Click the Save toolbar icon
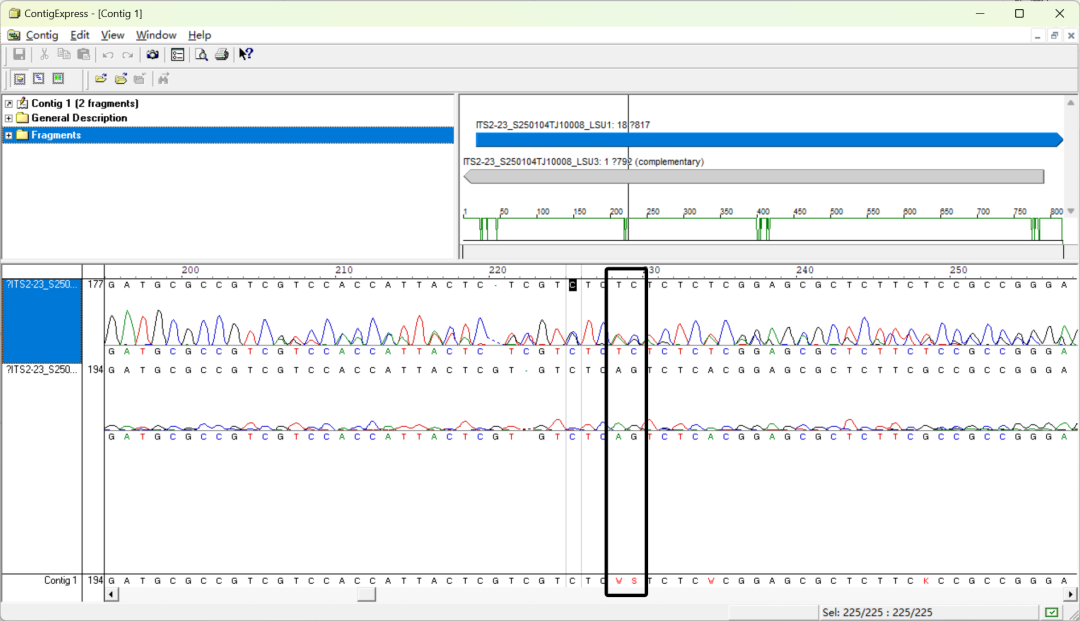1080x621 pixels. (x=19, y=54)
